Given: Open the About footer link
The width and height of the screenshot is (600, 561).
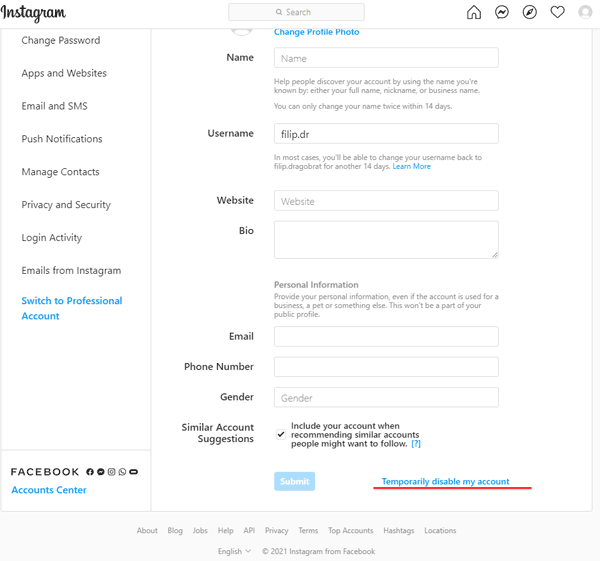Looking at the screenshot, I should (147, 530).
